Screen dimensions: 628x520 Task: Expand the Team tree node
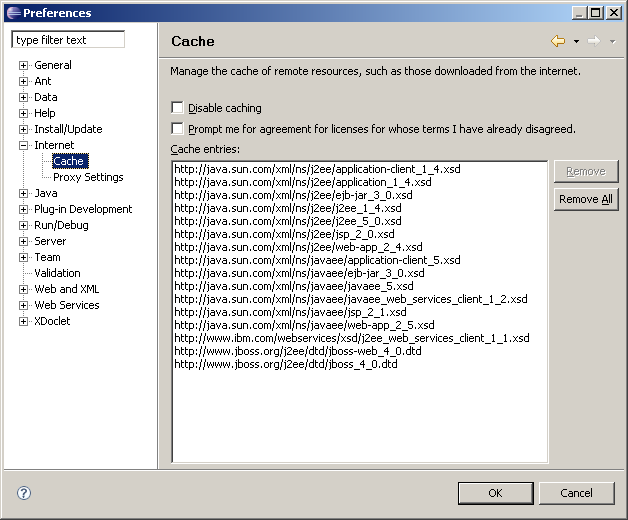pos(23,258)
